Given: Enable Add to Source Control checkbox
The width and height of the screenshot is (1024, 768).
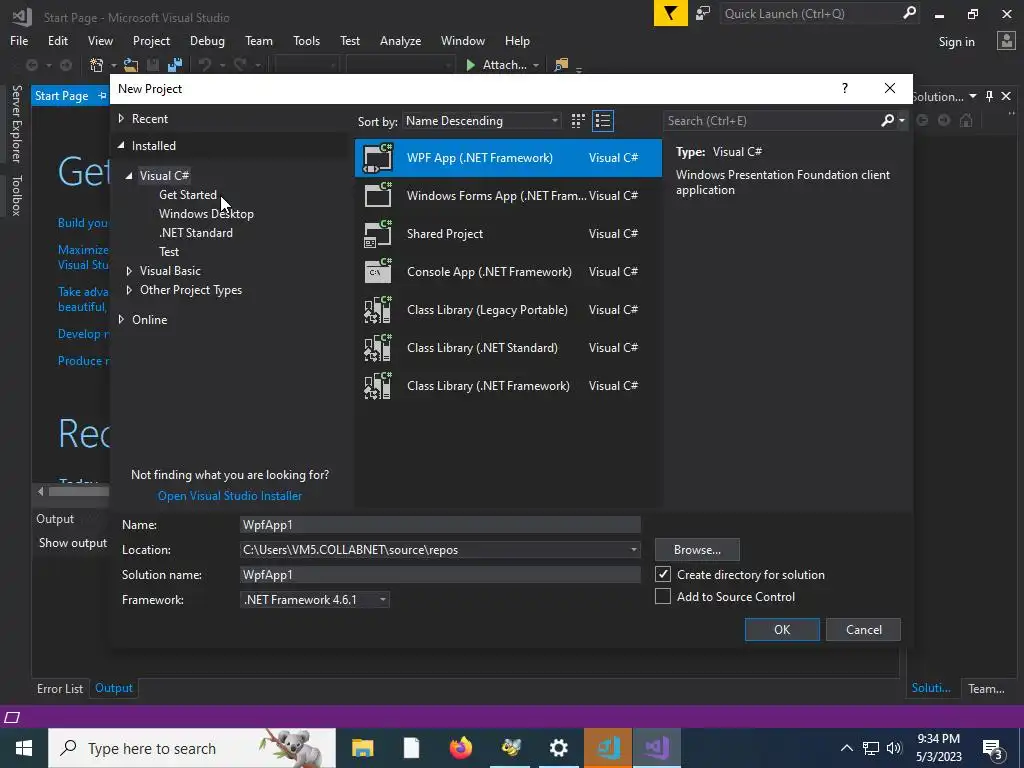Looking at the screenshot, I should pos(663,596).
